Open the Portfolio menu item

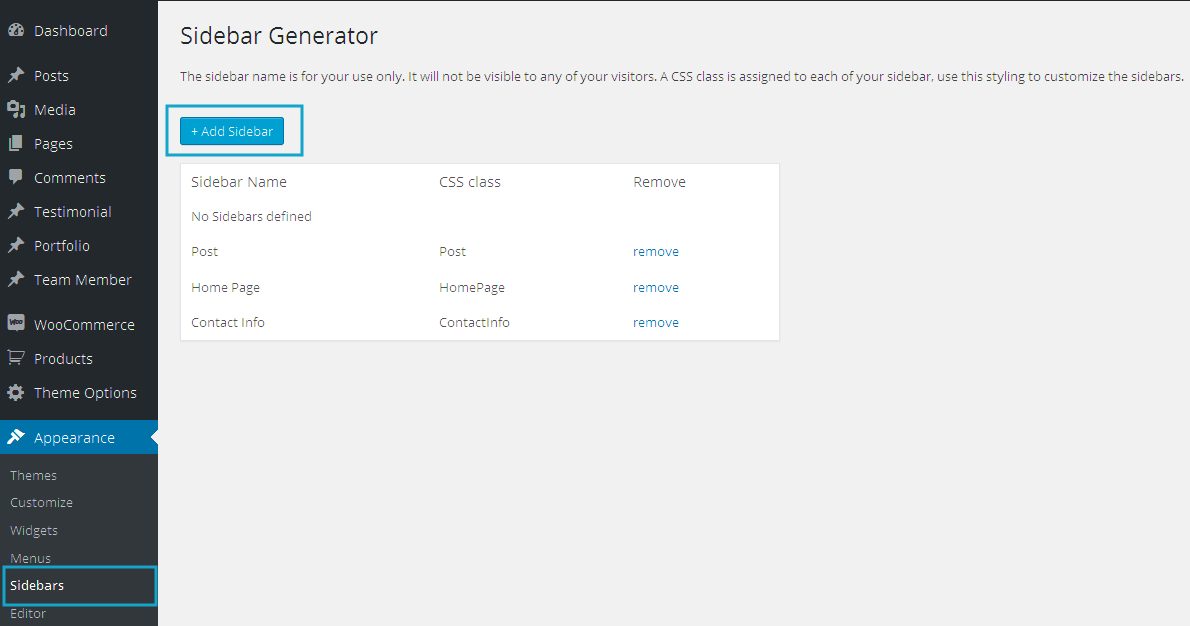point(61,246)
